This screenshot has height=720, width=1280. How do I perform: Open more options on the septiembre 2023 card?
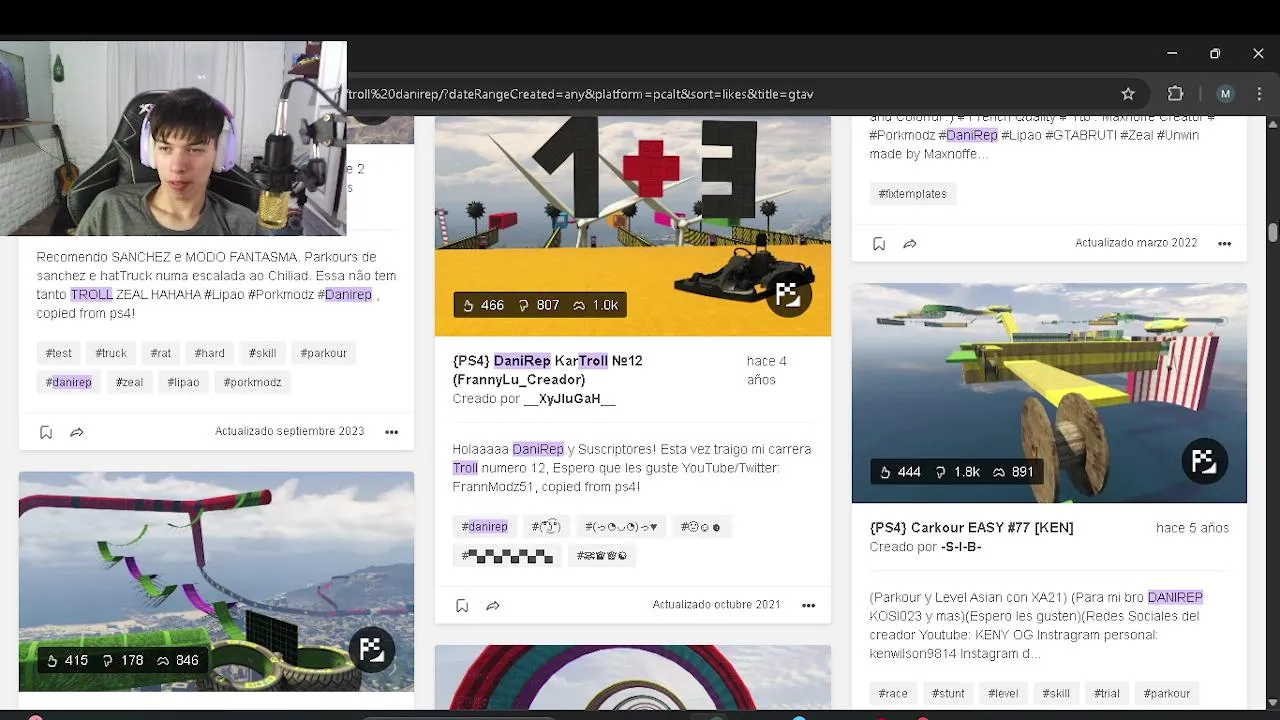(x=391, y=432)
